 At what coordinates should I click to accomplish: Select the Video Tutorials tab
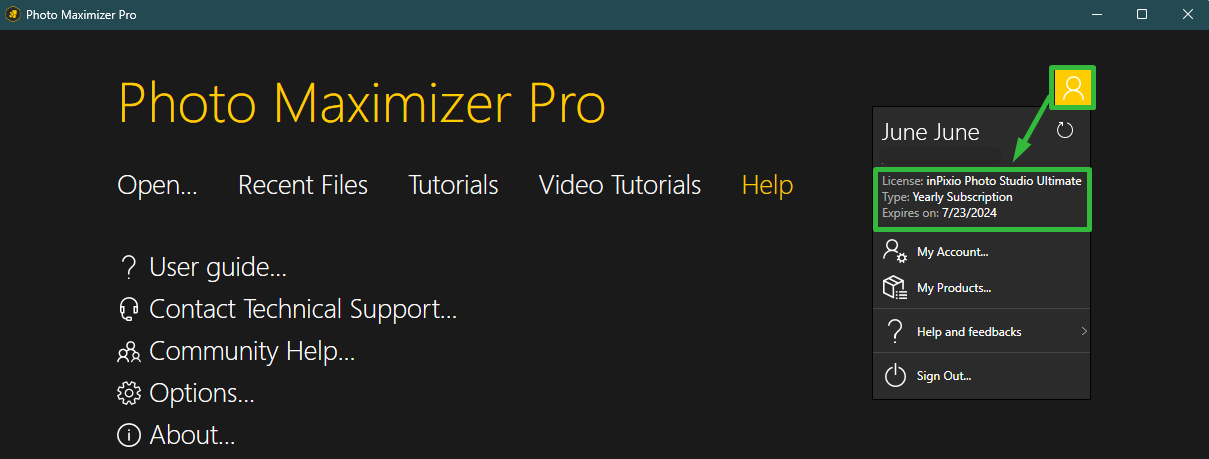[620, 185]
